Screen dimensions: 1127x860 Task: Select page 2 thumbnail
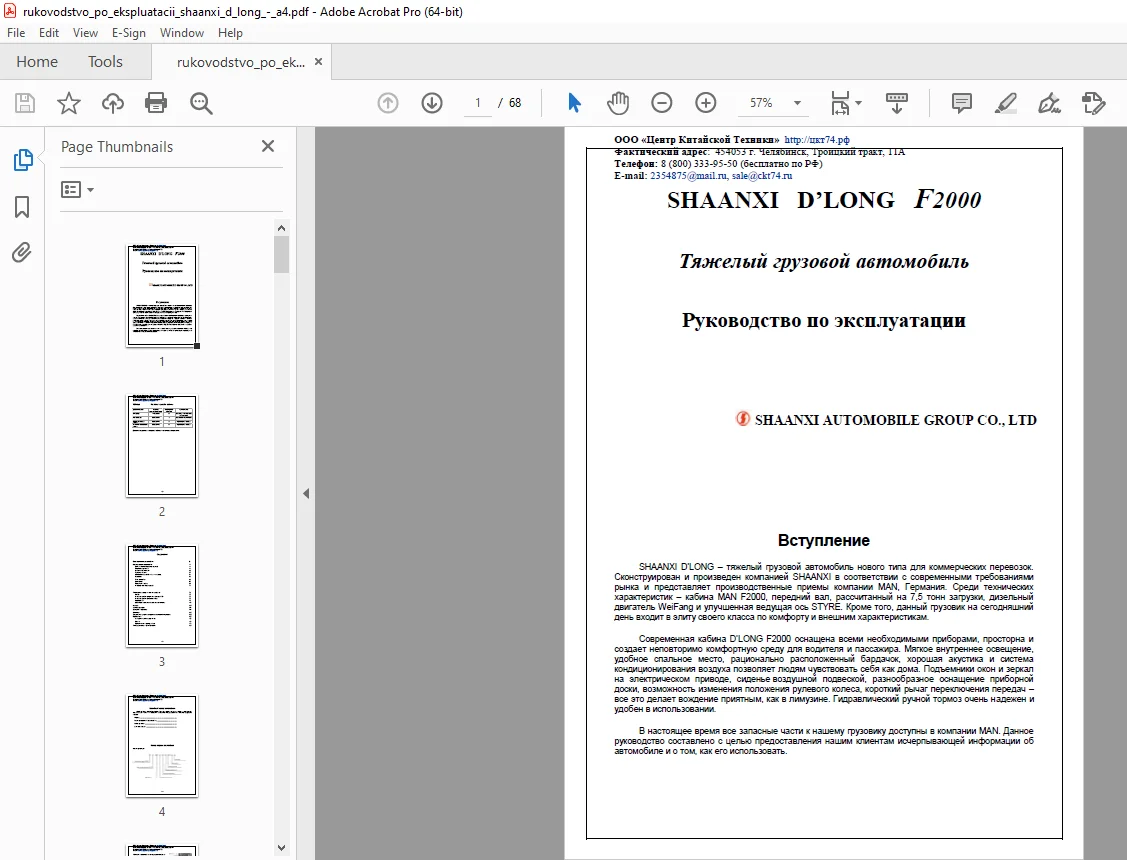tap(162, 445)
